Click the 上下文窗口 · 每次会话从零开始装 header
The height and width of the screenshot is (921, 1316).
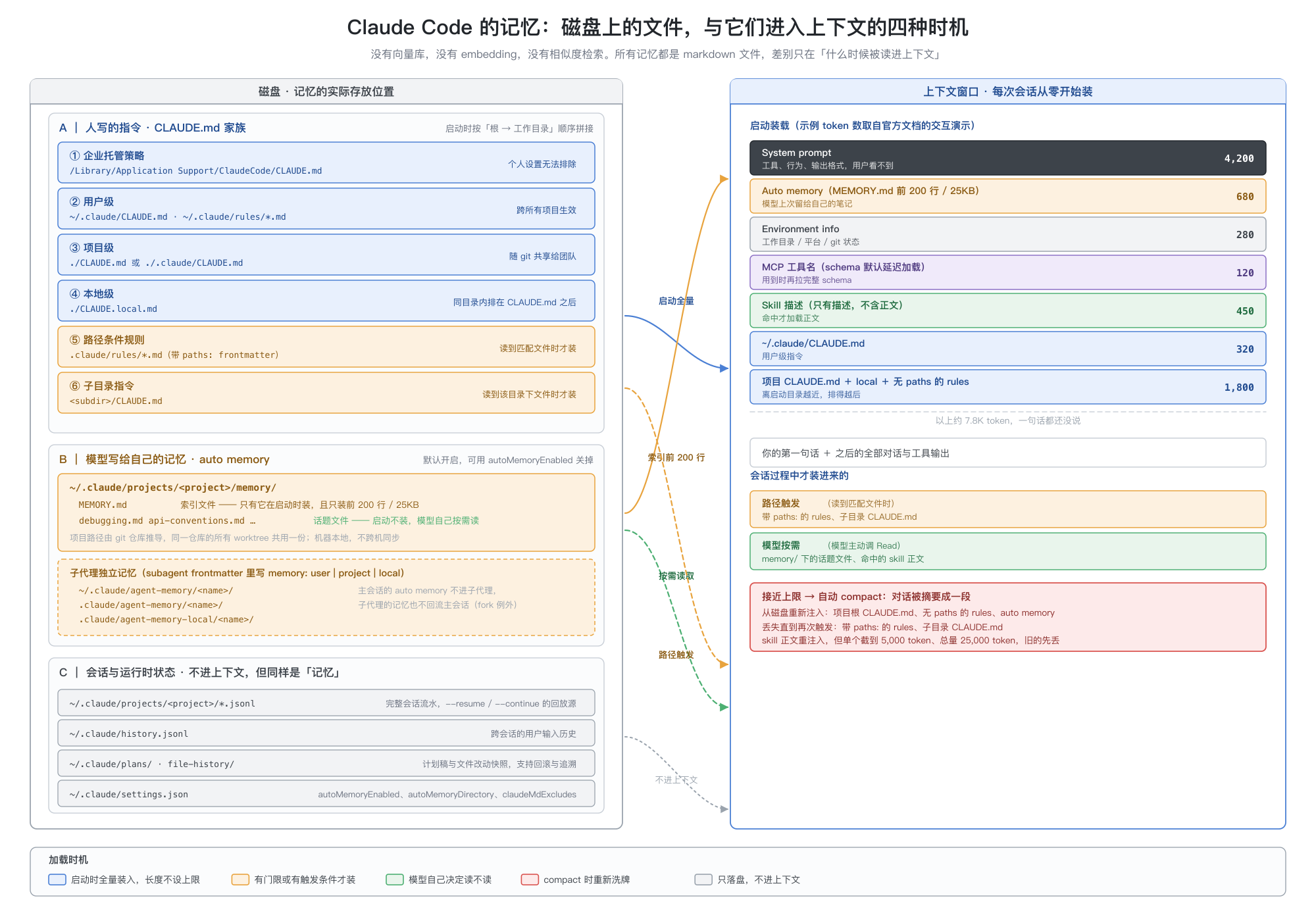pyautogui.click(x=1008, y=91)
